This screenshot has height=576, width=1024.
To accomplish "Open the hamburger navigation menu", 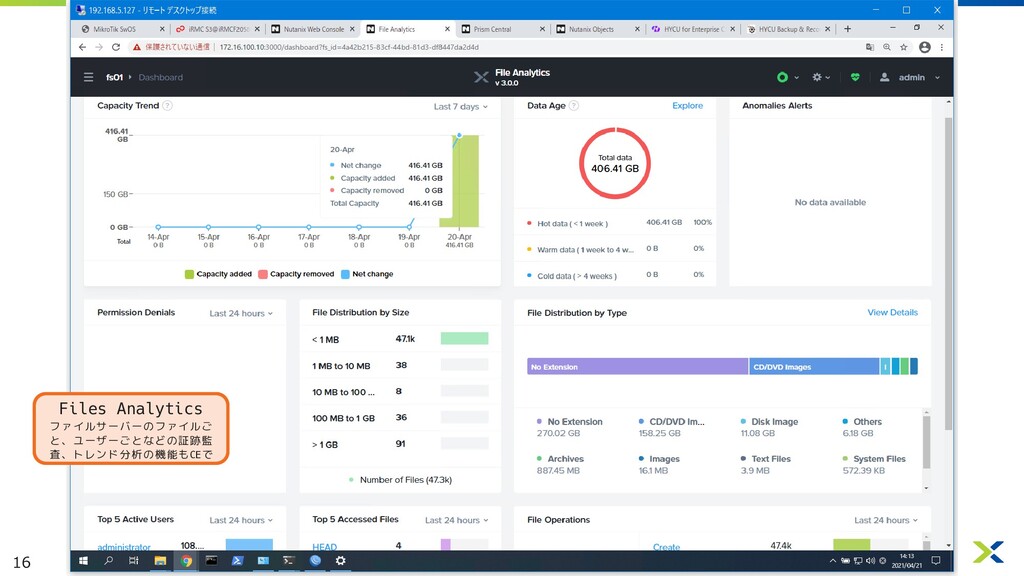I will click(x=88, y=77).
